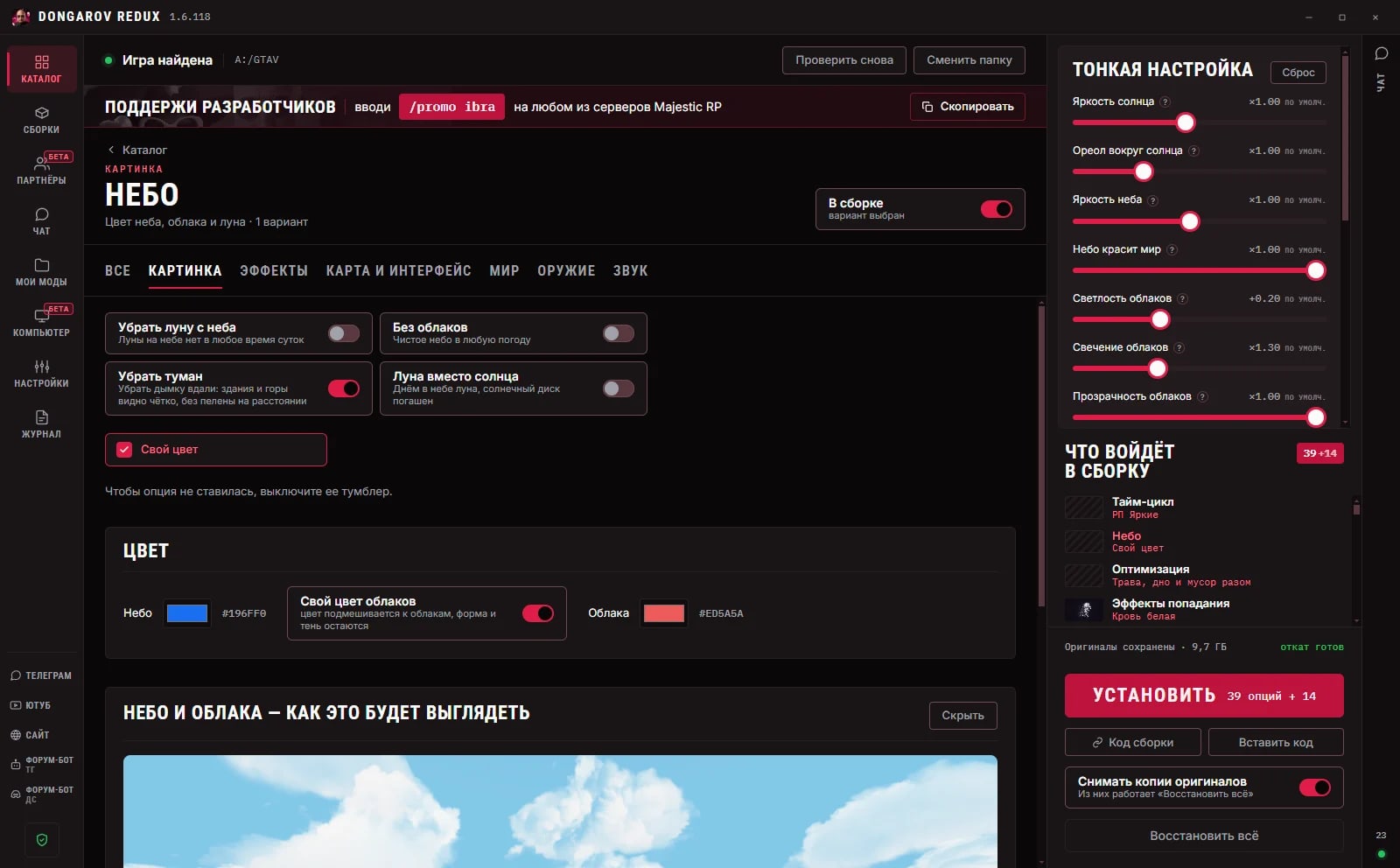This screenshot has height=868, width=1400.
Task: Click the Сменить папку button
Action: pos(969,60)
